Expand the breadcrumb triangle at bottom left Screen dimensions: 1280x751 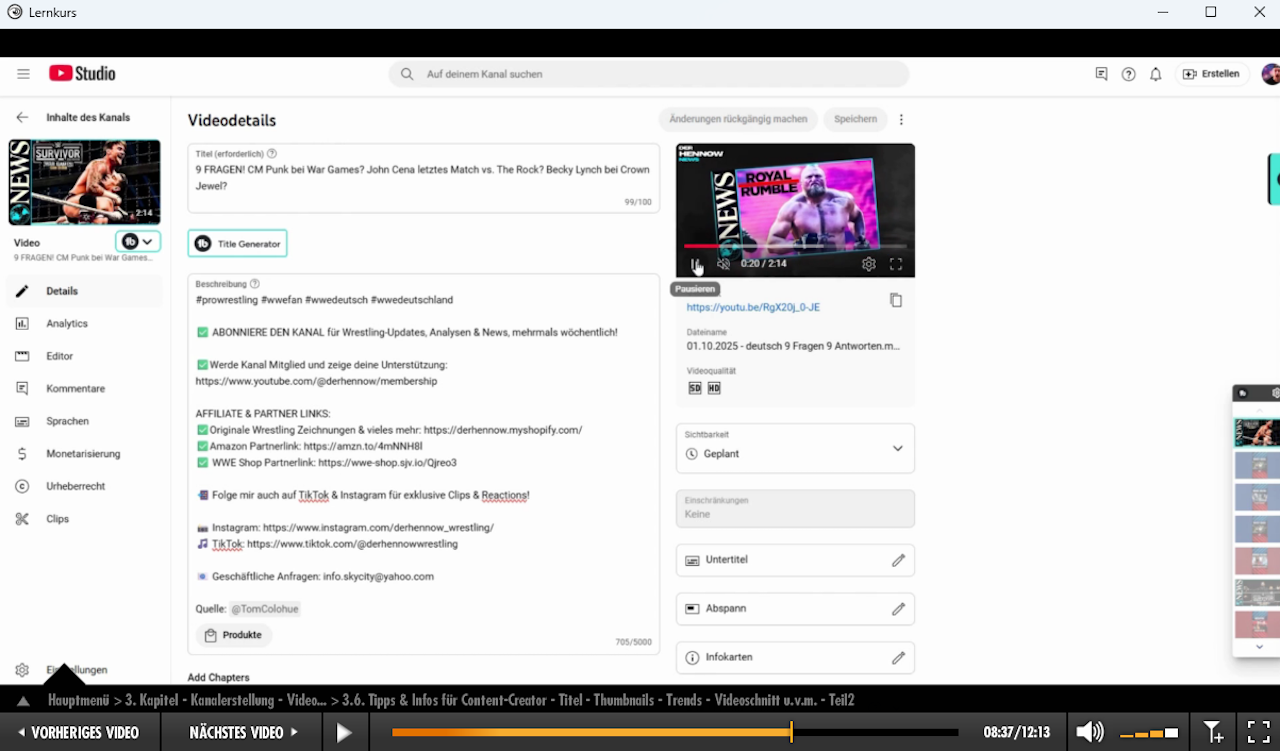pyautogui.click(x=23, y=701)
